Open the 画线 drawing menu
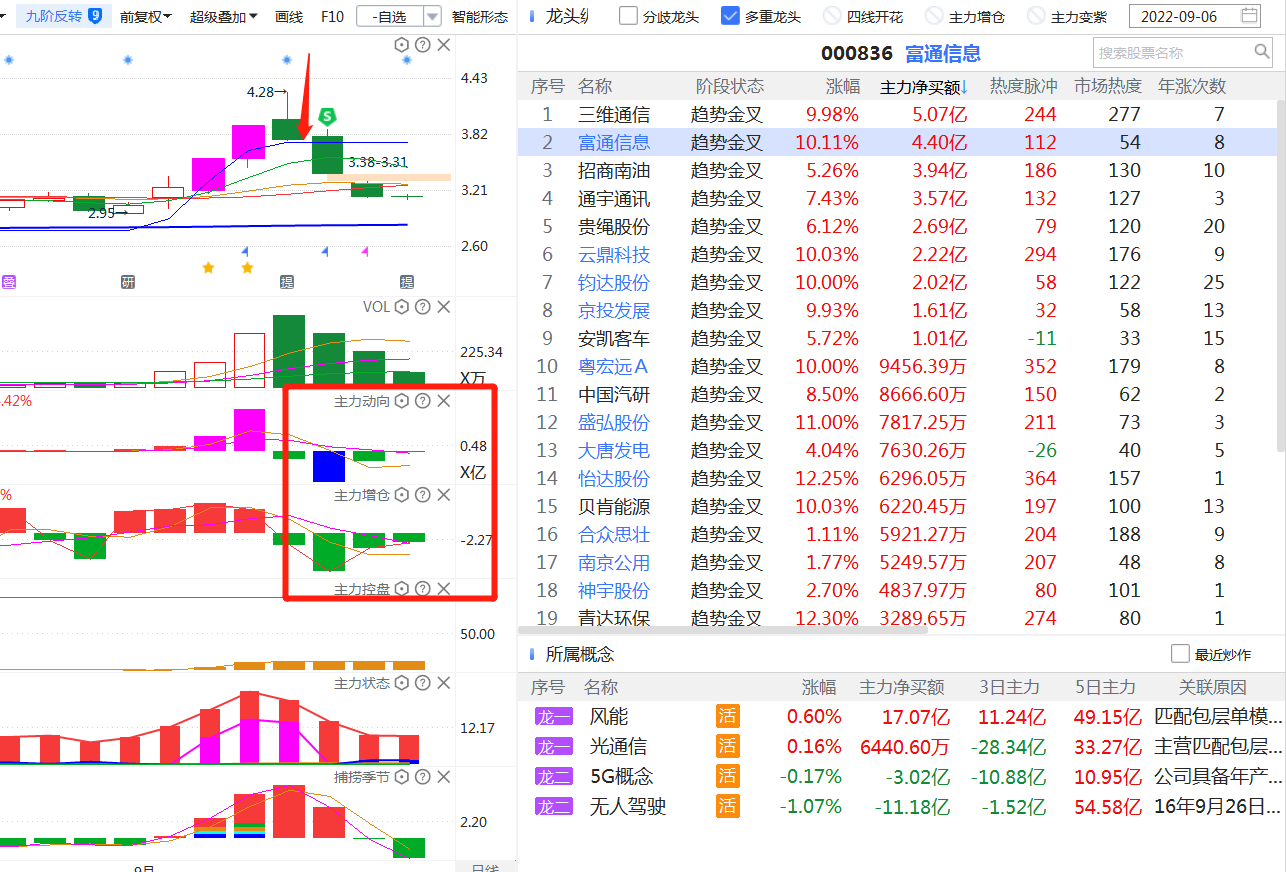The width and height of the screenshot is (1286, 872). click(x=289, y=16)
